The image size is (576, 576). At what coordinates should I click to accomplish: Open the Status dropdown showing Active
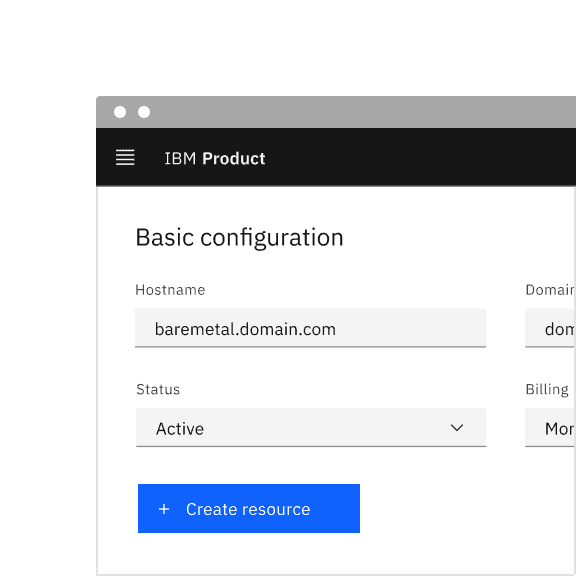coord(311,428)
